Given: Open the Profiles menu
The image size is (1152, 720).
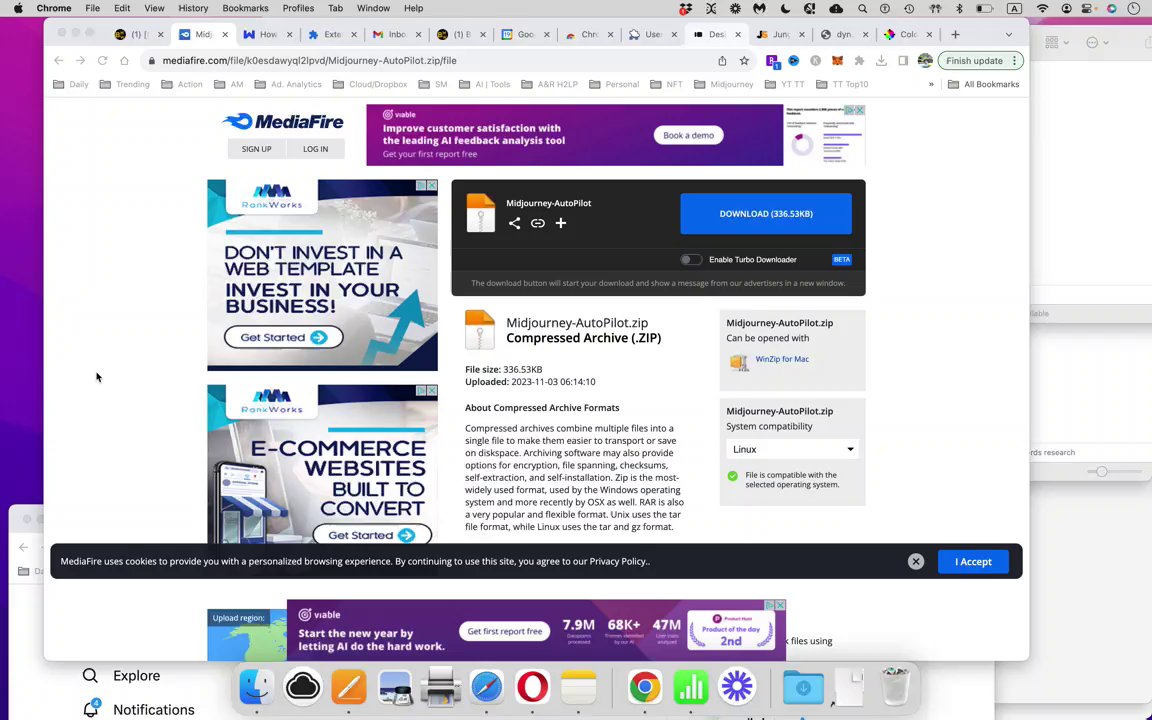Looking at the screenshot, I should tap(298, 8).
